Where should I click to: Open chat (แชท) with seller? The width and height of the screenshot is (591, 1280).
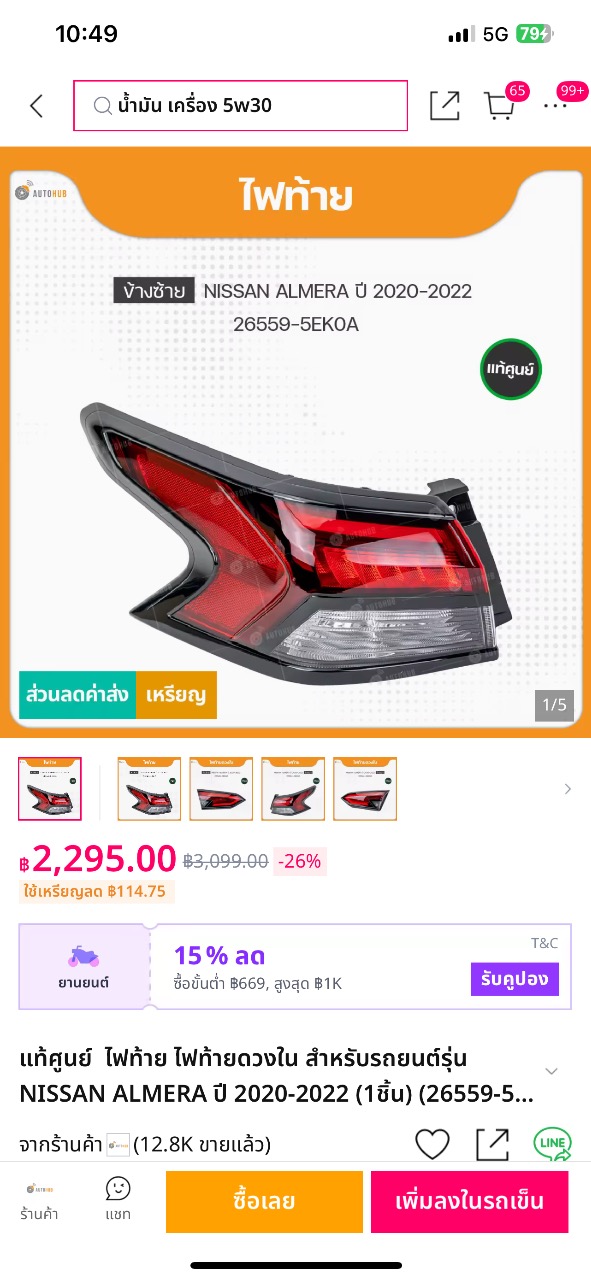coord(118,1200)
